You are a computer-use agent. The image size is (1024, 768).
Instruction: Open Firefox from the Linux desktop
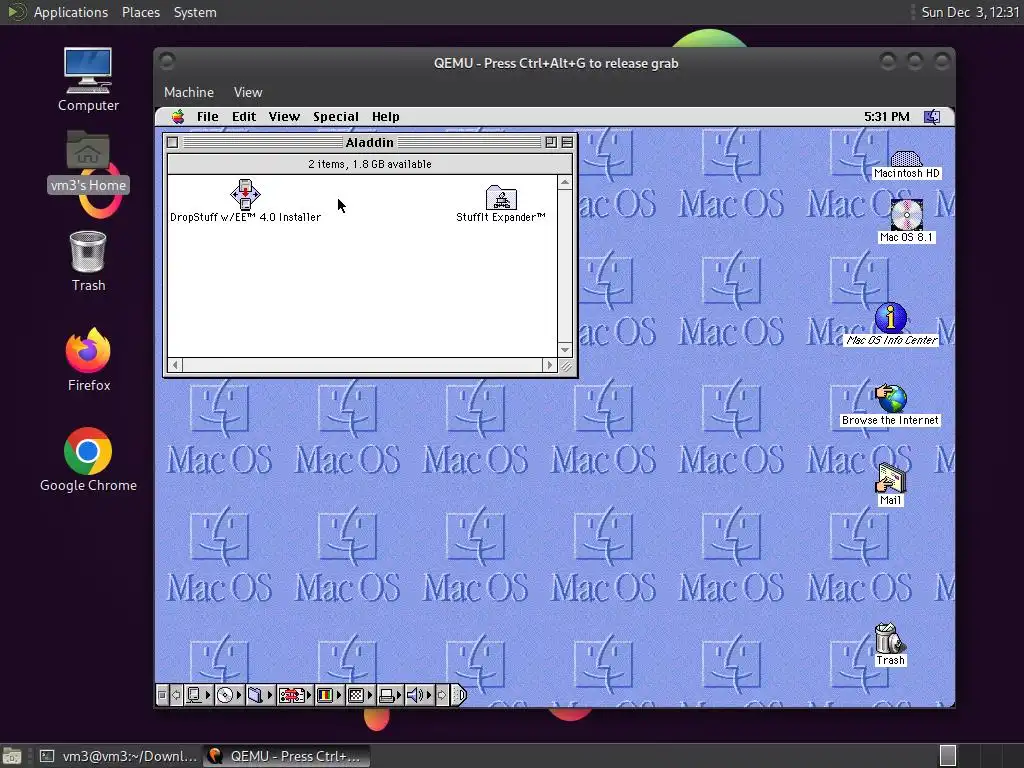click(88, 360)
